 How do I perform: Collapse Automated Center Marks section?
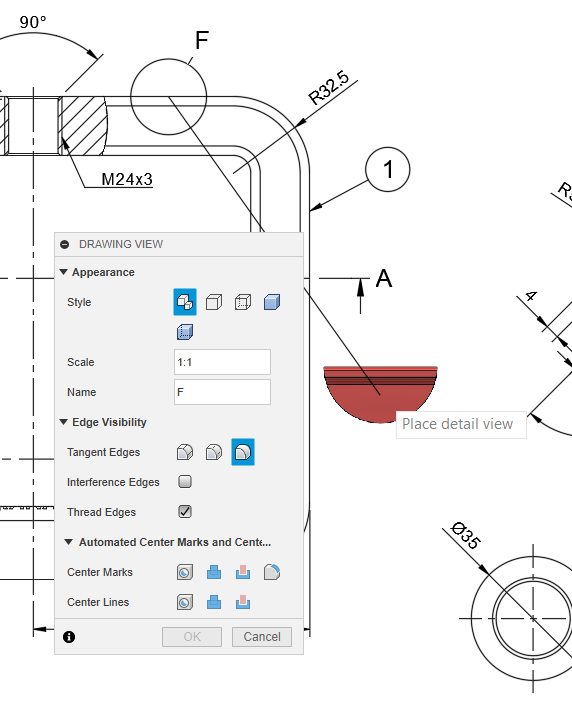[68, 542]
